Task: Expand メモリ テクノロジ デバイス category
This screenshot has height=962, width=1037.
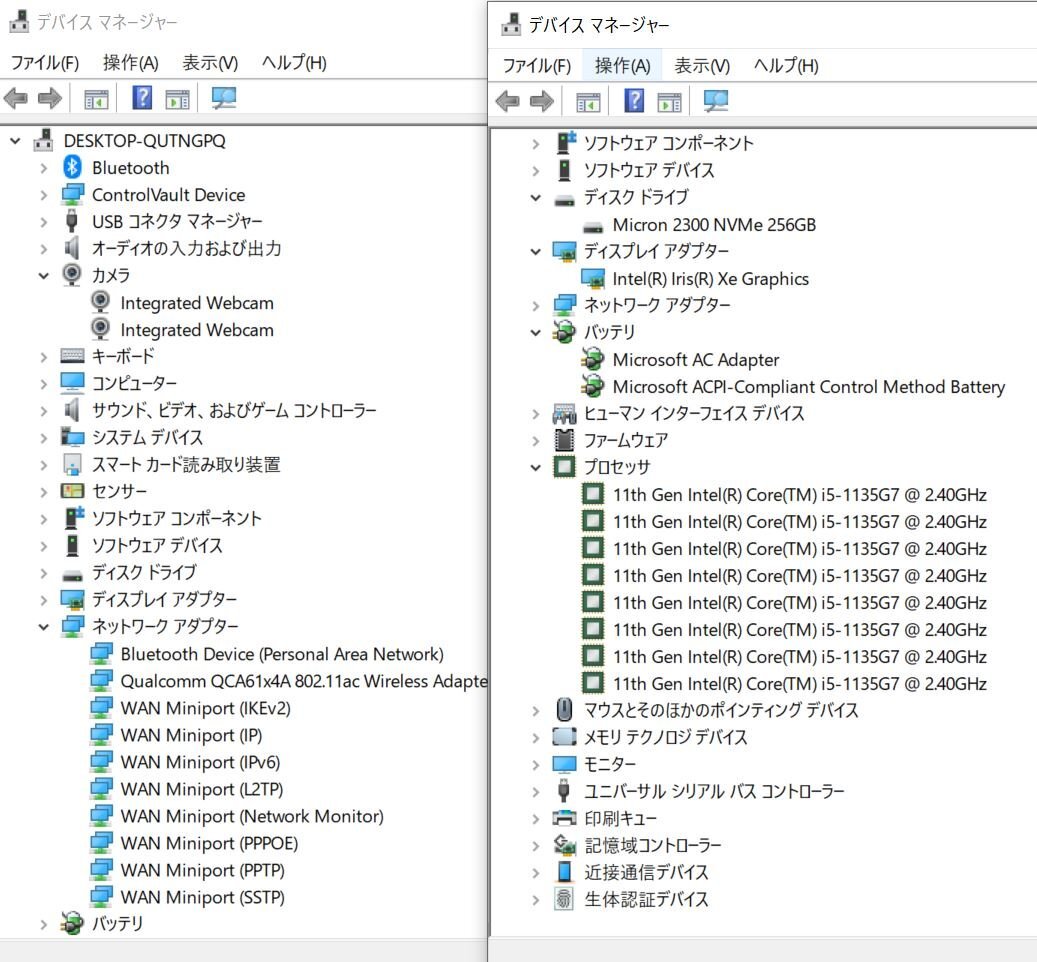Action: [536, 737]
